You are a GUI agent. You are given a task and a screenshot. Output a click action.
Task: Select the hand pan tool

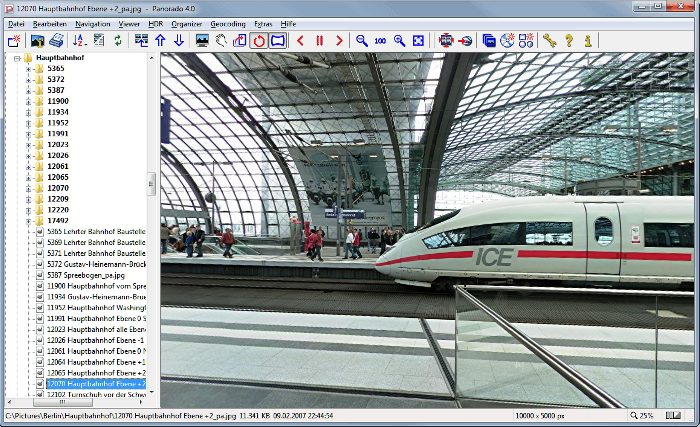point(221,41)
